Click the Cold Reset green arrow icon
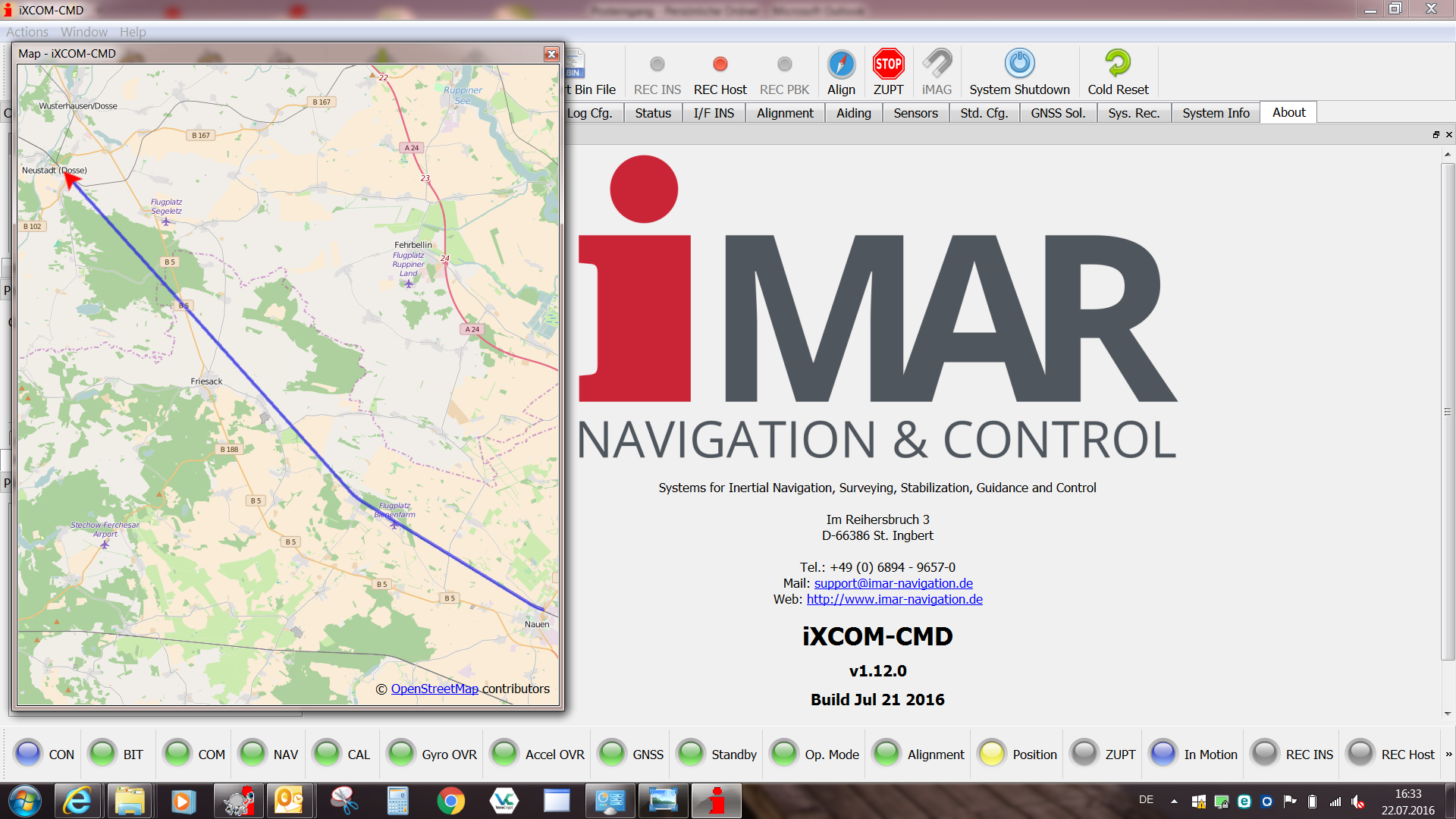1456x819 pixels. click(1118, 63)
